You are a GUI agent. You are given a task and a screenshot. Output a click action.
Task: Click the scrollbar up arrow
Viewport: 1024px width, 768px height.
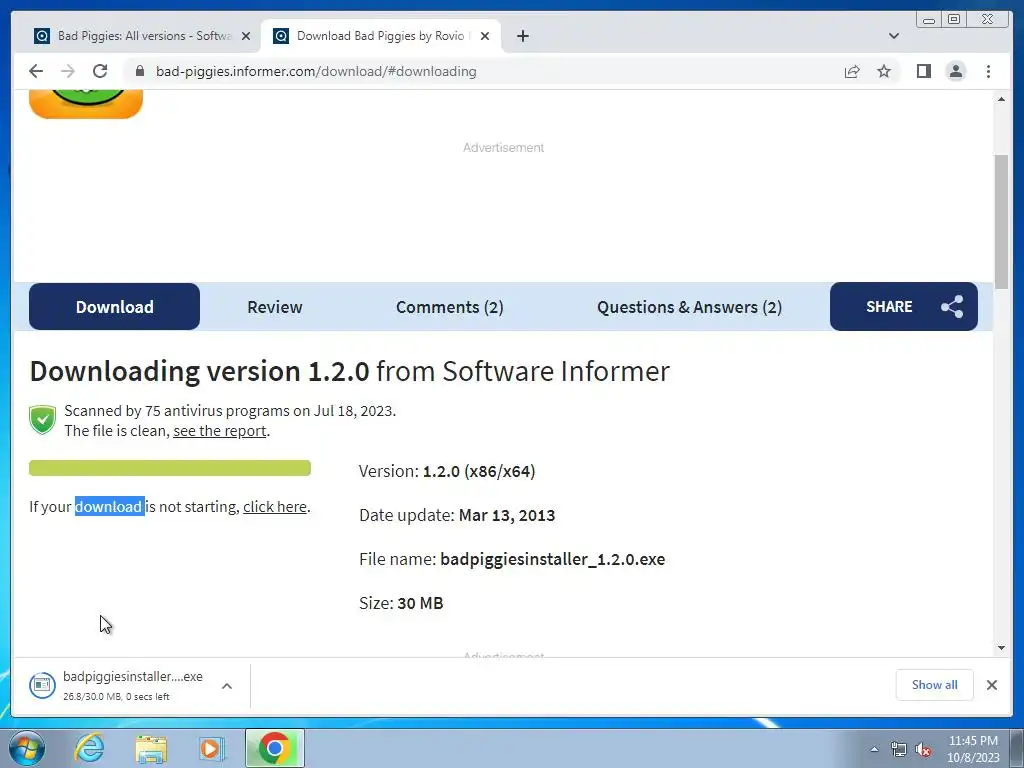click(x=1001, y=99)
